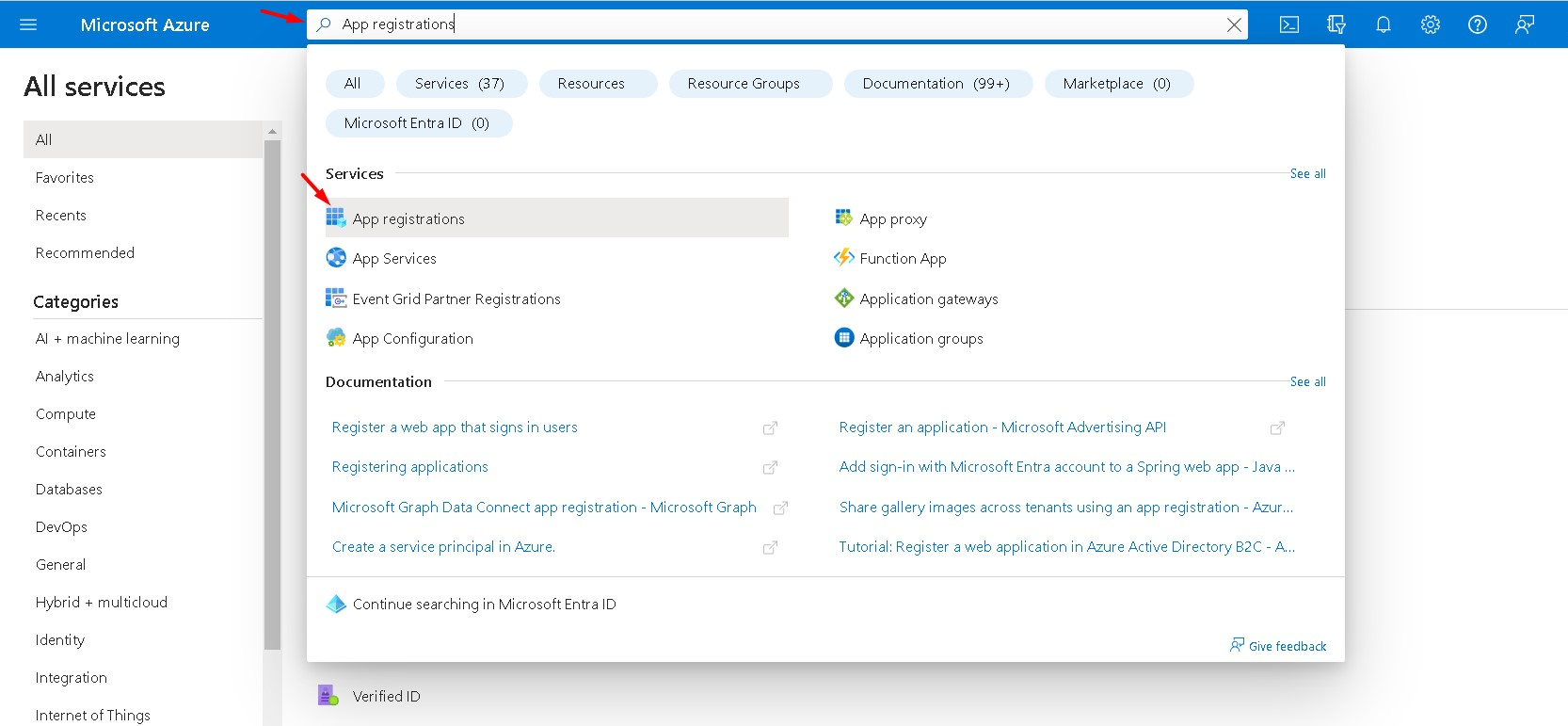The height and width of the screenshot is (726, 1568).
Task: Open Register a web app doc link
Action: tap(455, 428)
